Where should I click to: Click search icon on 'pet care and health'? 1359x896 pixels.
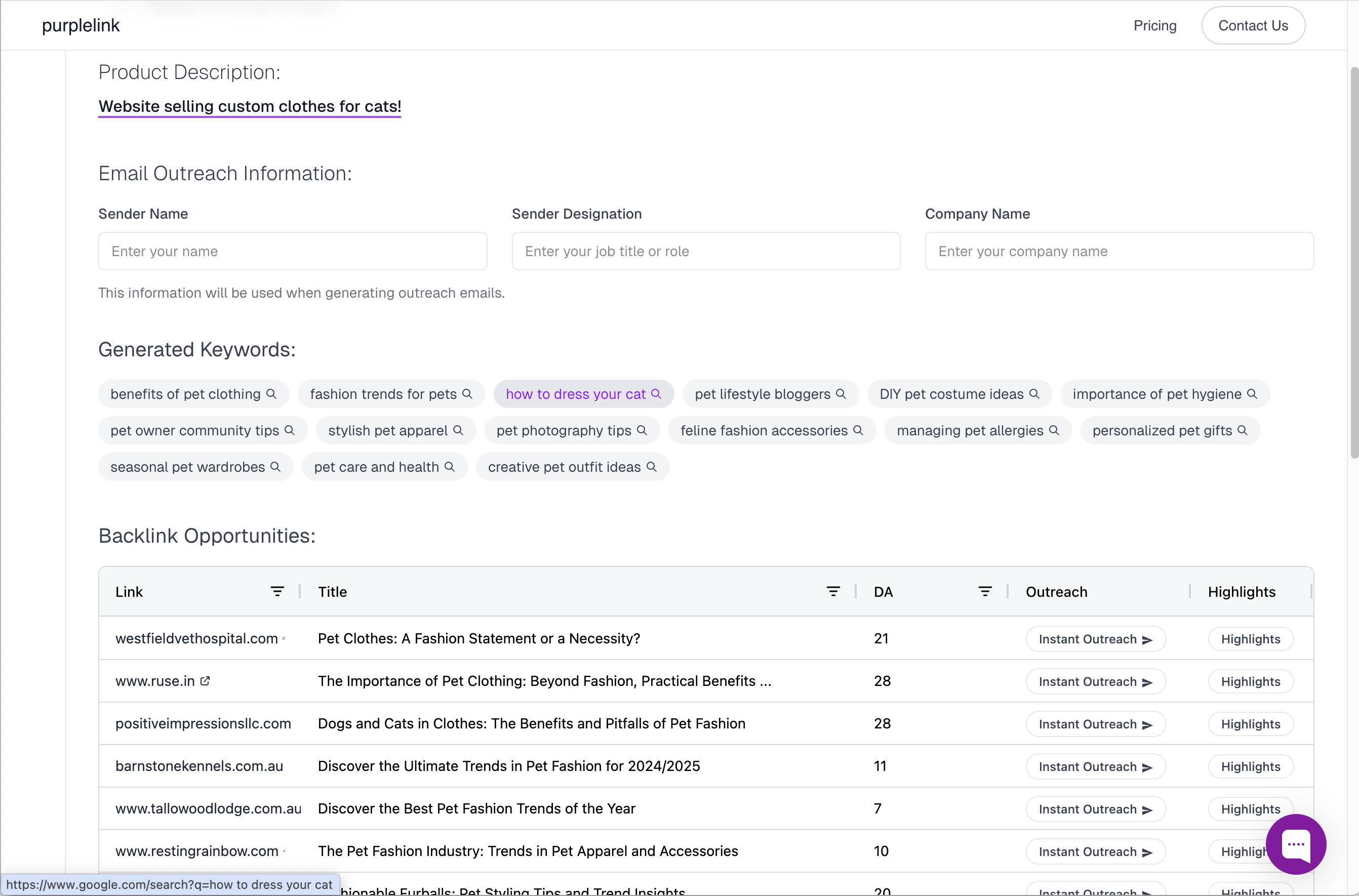pos(450,467)
